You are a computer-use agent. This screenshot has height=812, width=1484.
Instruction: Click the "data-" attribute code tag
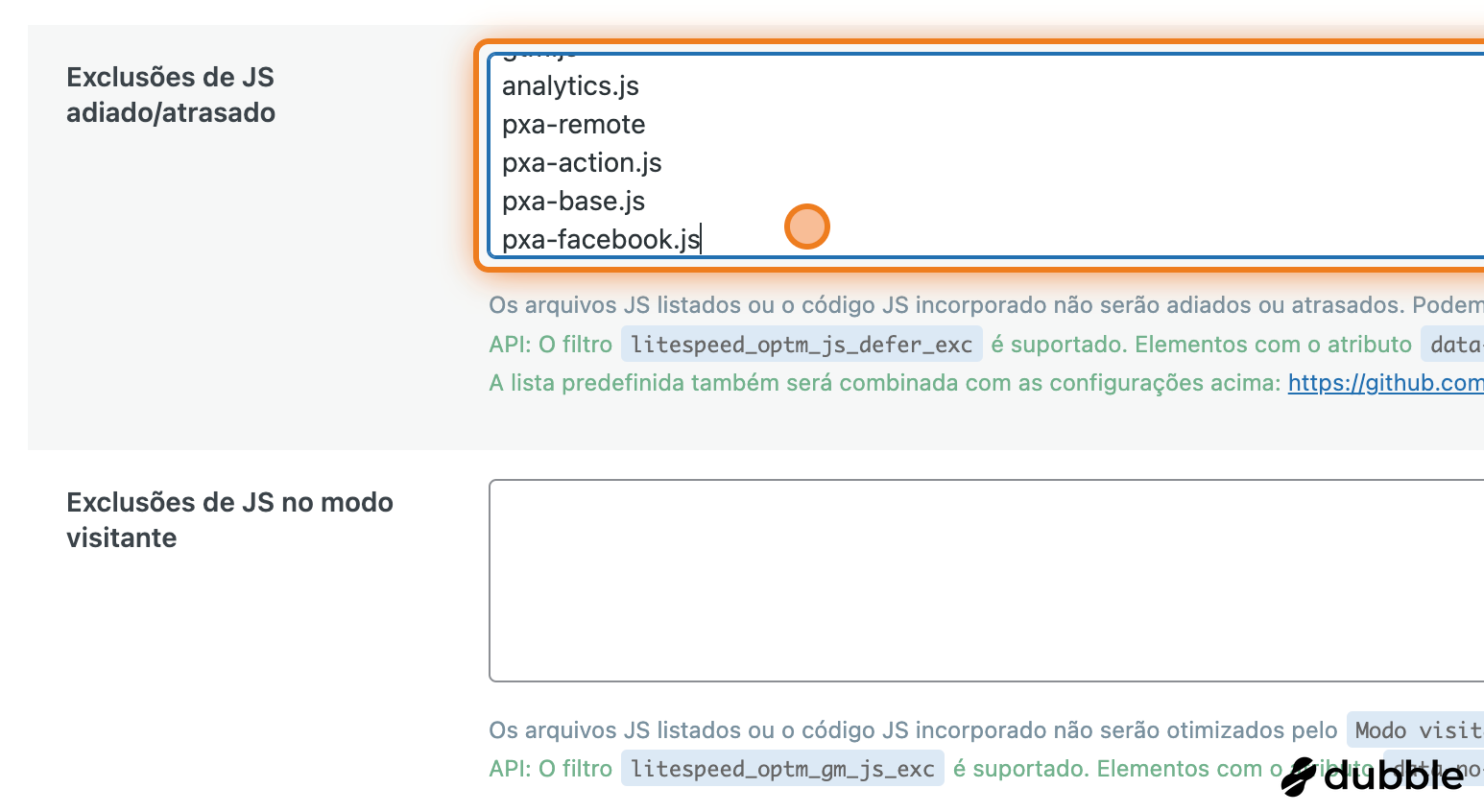[1453, 345]
